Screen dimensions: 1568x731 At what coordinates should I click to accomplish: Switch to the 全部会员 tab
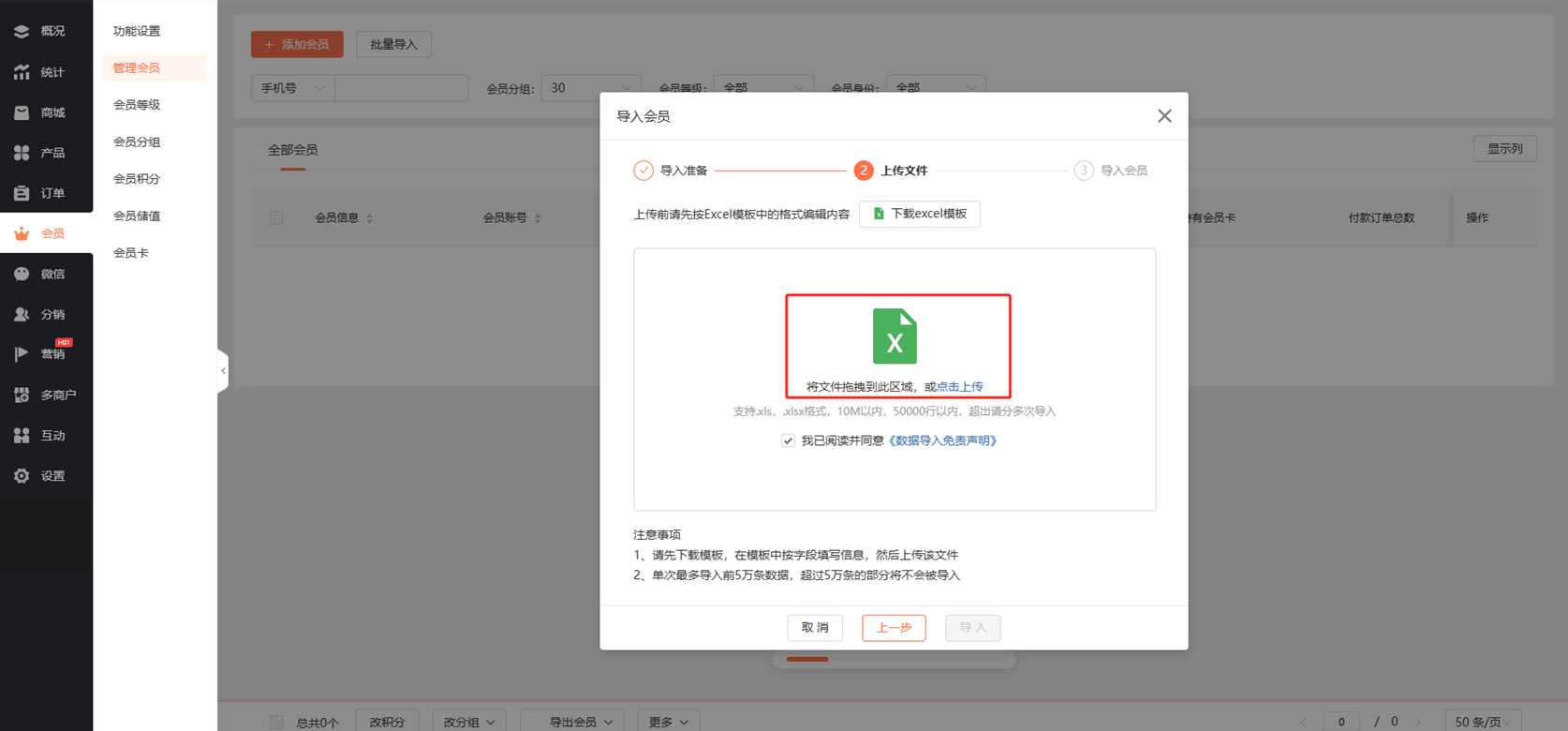coord(293,150)
